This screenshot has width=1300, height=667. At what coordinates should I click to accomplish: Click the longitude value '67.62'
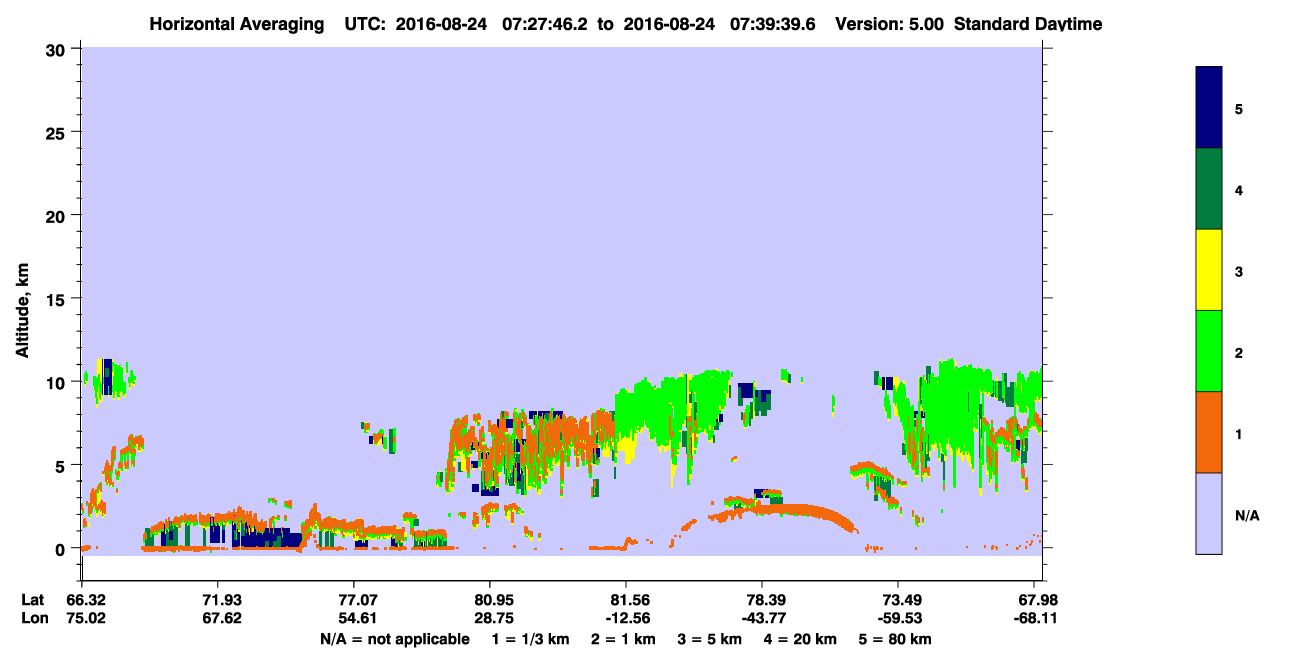click(218, 618)
